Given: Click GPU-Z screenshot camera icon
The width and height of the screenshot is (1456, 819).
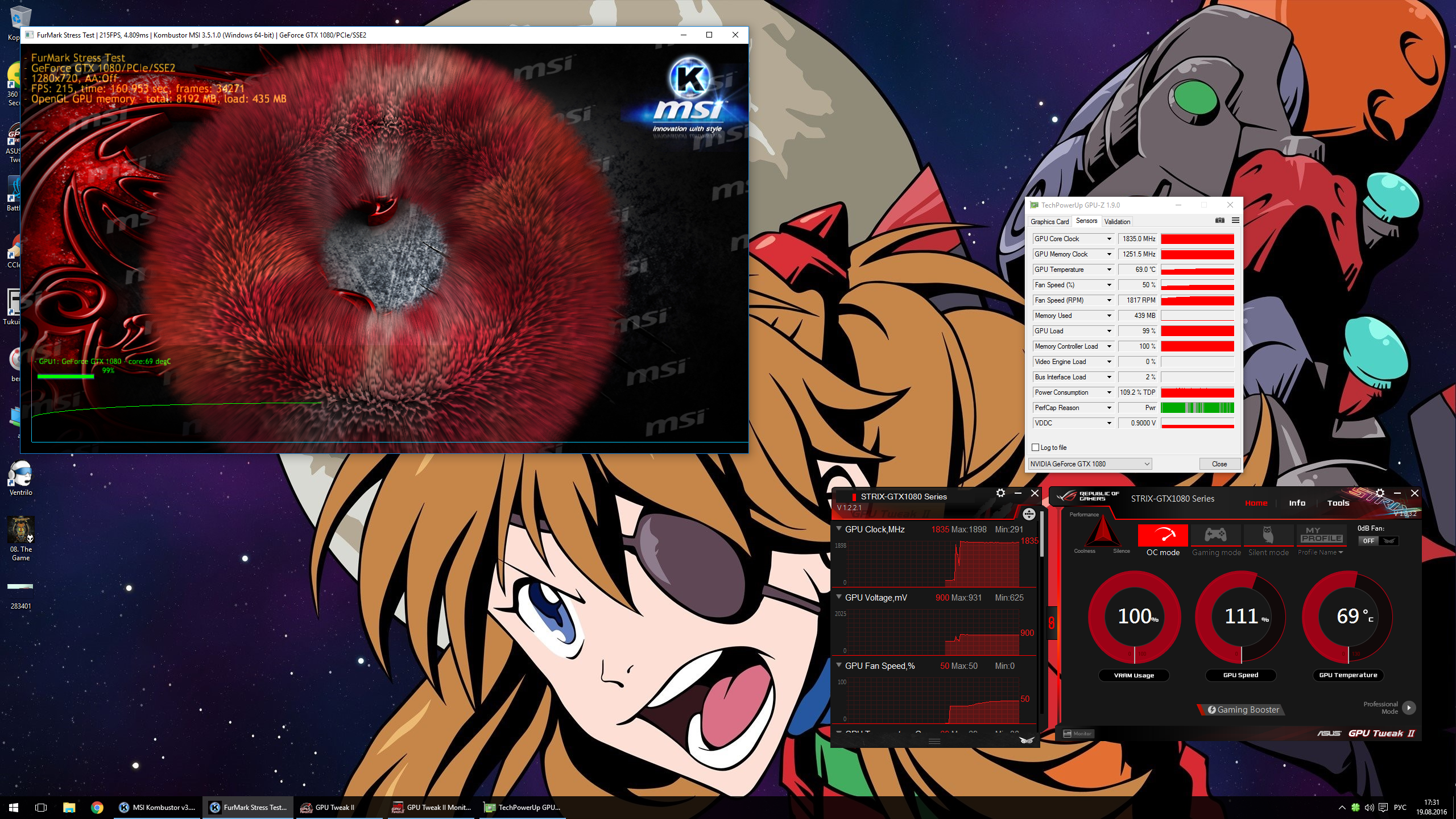Looking at the screenshot, I should click(x=1219, y=221).
